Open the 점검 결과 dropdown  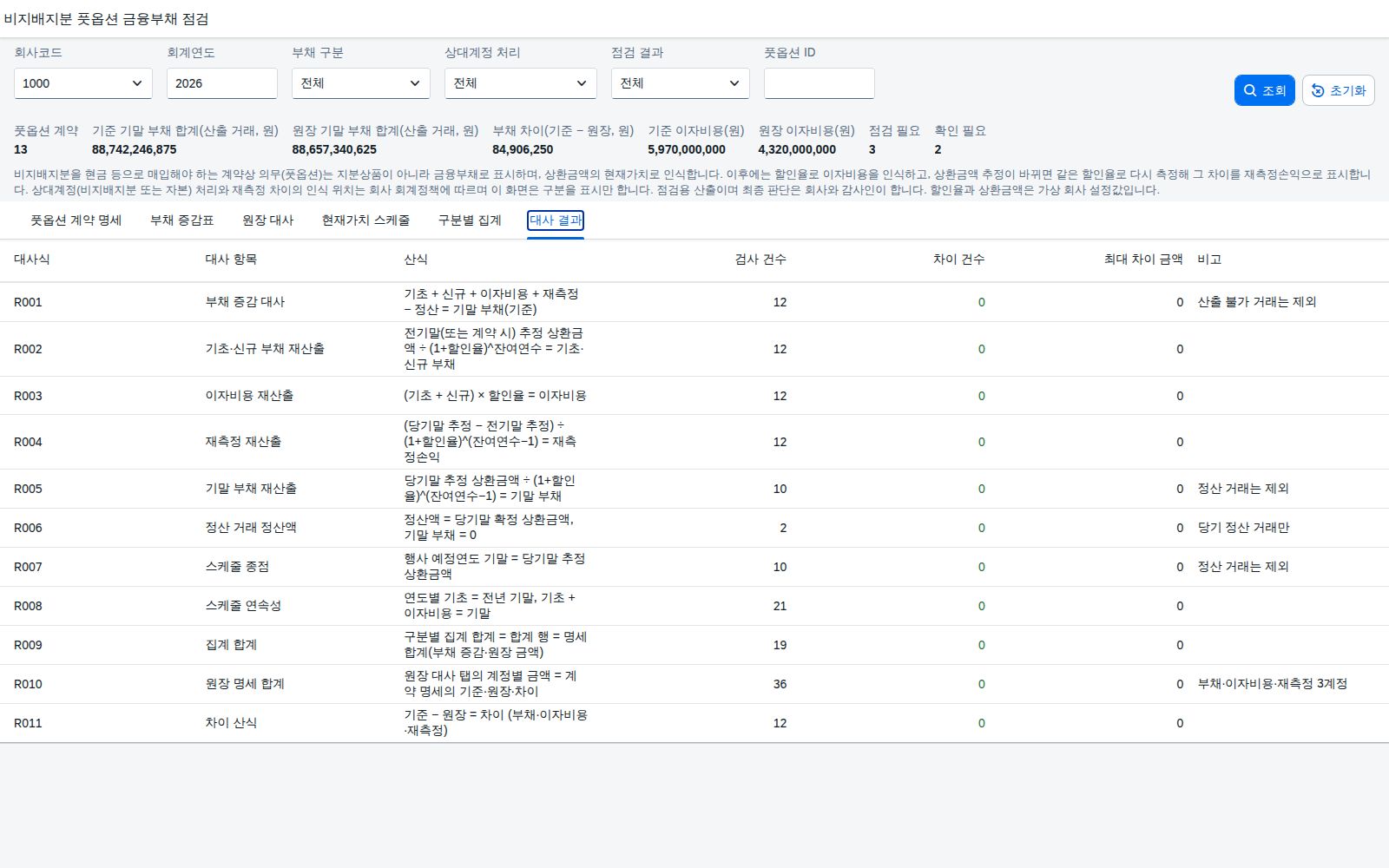681,83
